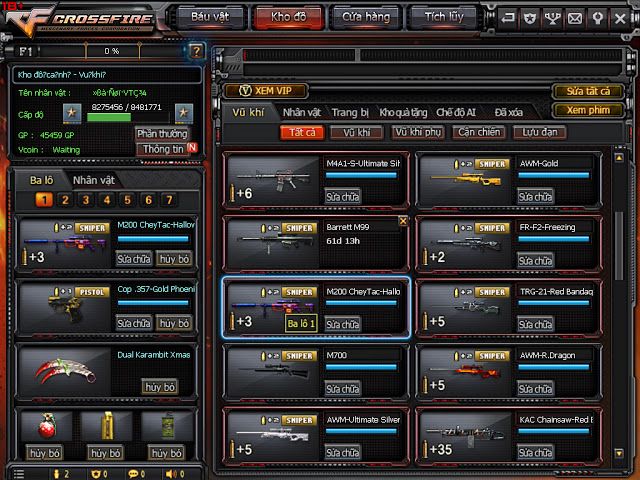The height and width of the screenshot is (480, 640).
Task: Click the Xem phim button
Action: tap(588, 110)
